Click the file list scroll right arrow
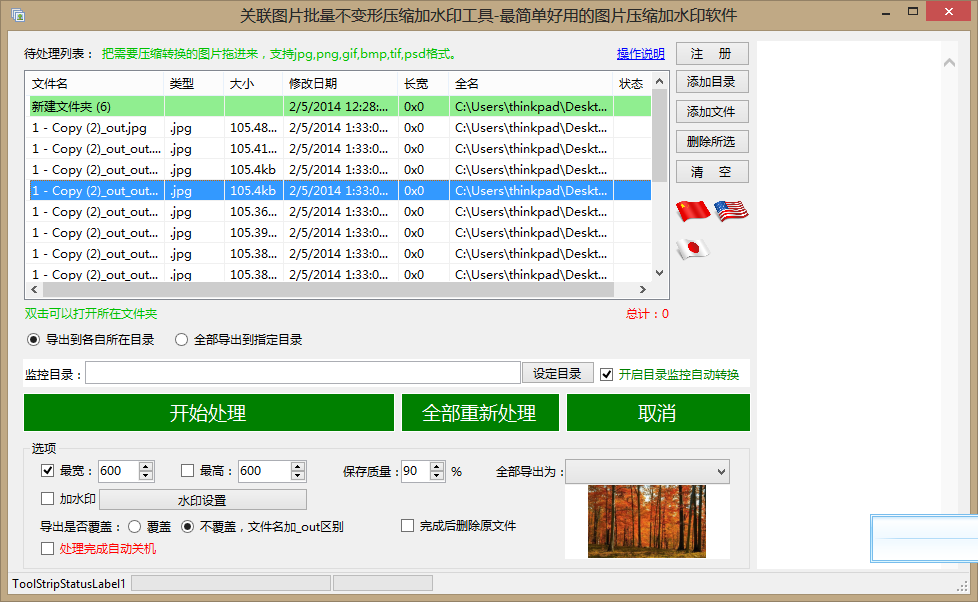The height and width of the screenshot is (602, 978). pos(642,289)
